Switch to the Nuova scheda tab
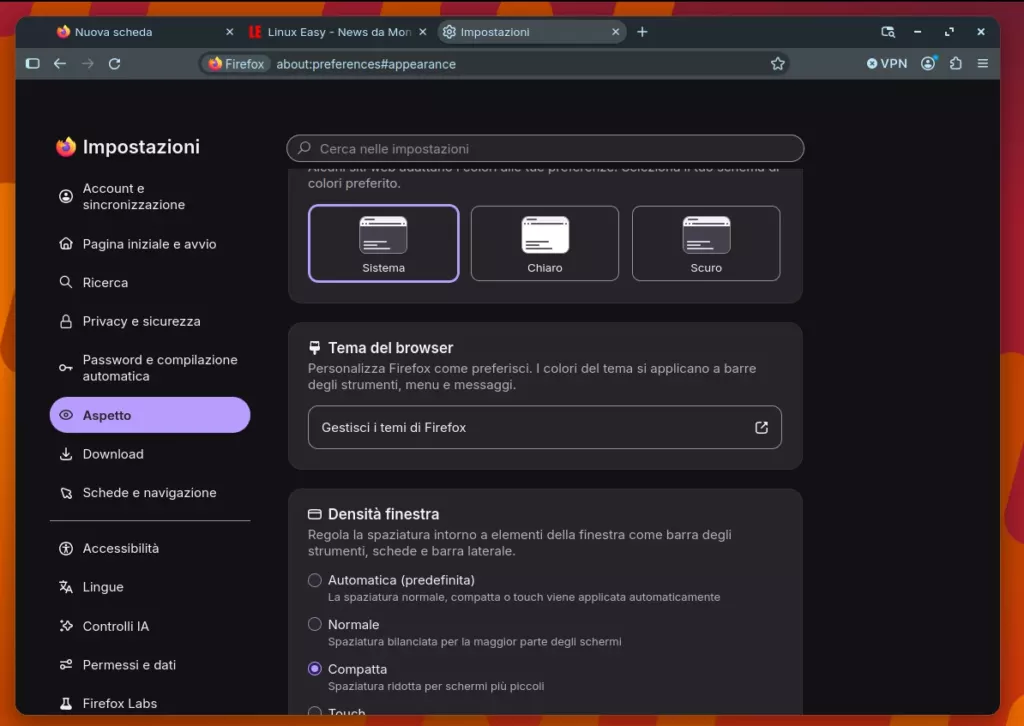 (144, 31)
